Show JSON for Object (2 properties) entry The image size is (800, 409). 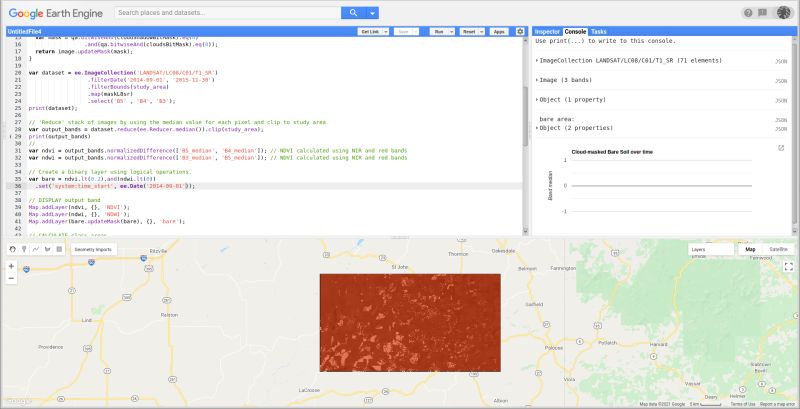point(781,129)
